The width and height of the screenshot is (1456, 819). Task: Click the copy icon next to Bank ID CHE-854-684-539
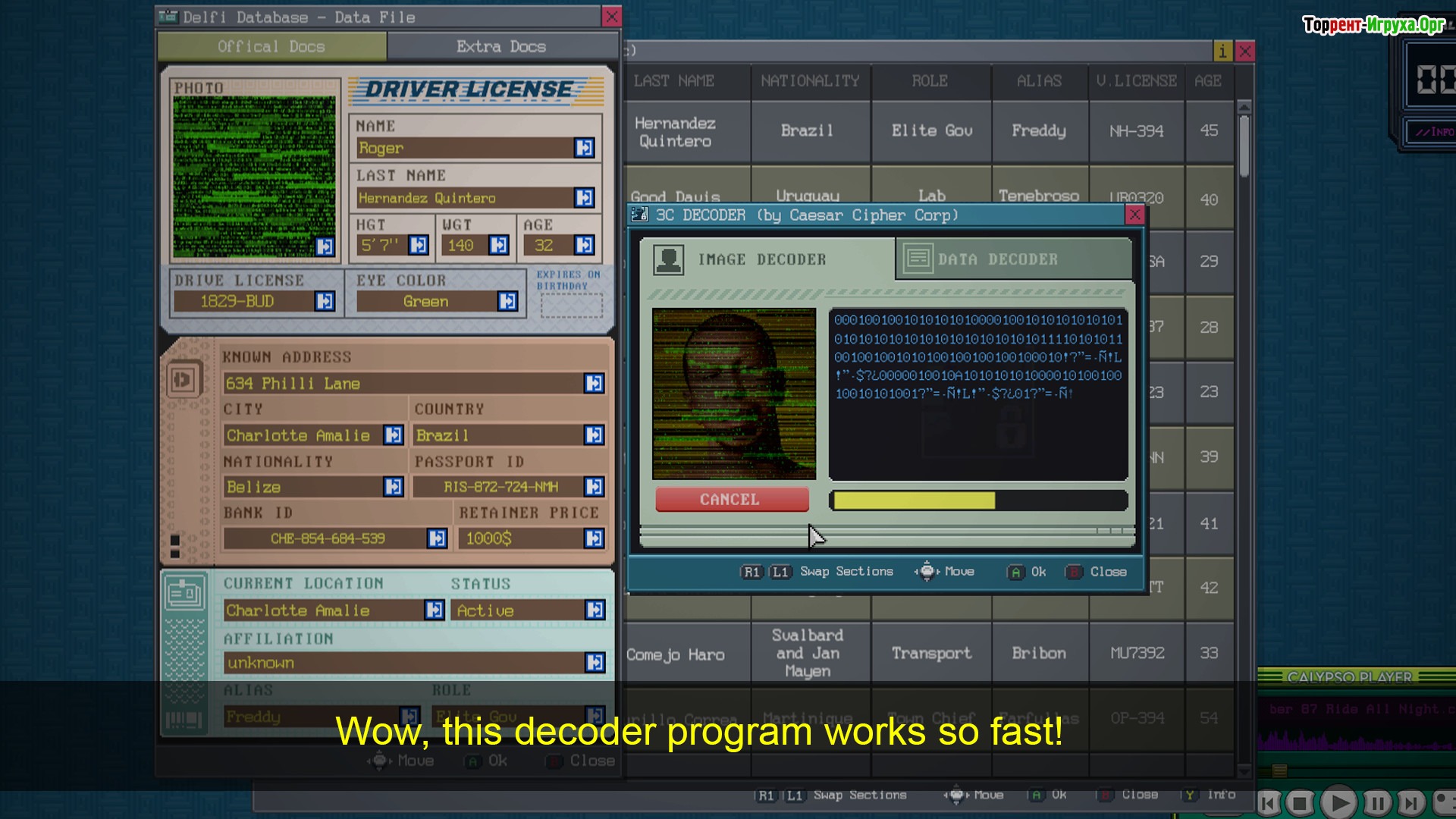click(437, 538)
